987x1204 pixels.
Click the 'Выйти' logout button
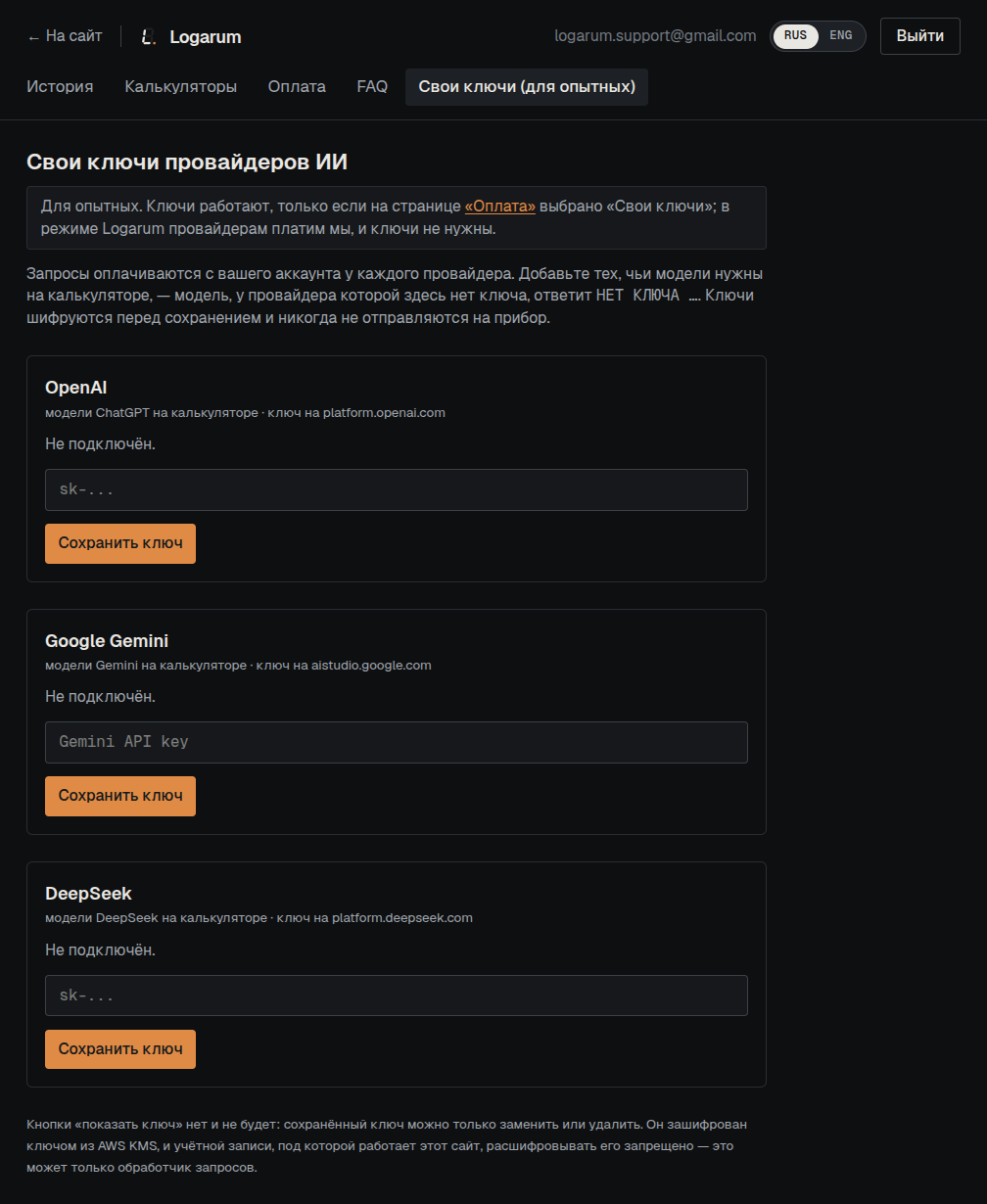[x=920, y=36]
